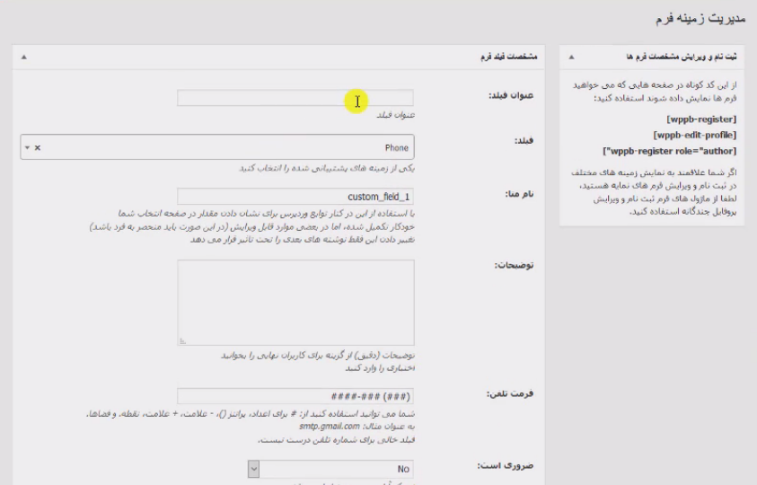The height and width of the screenshot is (485, 757).
Task: Focus the custom_field_1 meta name input
Action: coord(295,196)
